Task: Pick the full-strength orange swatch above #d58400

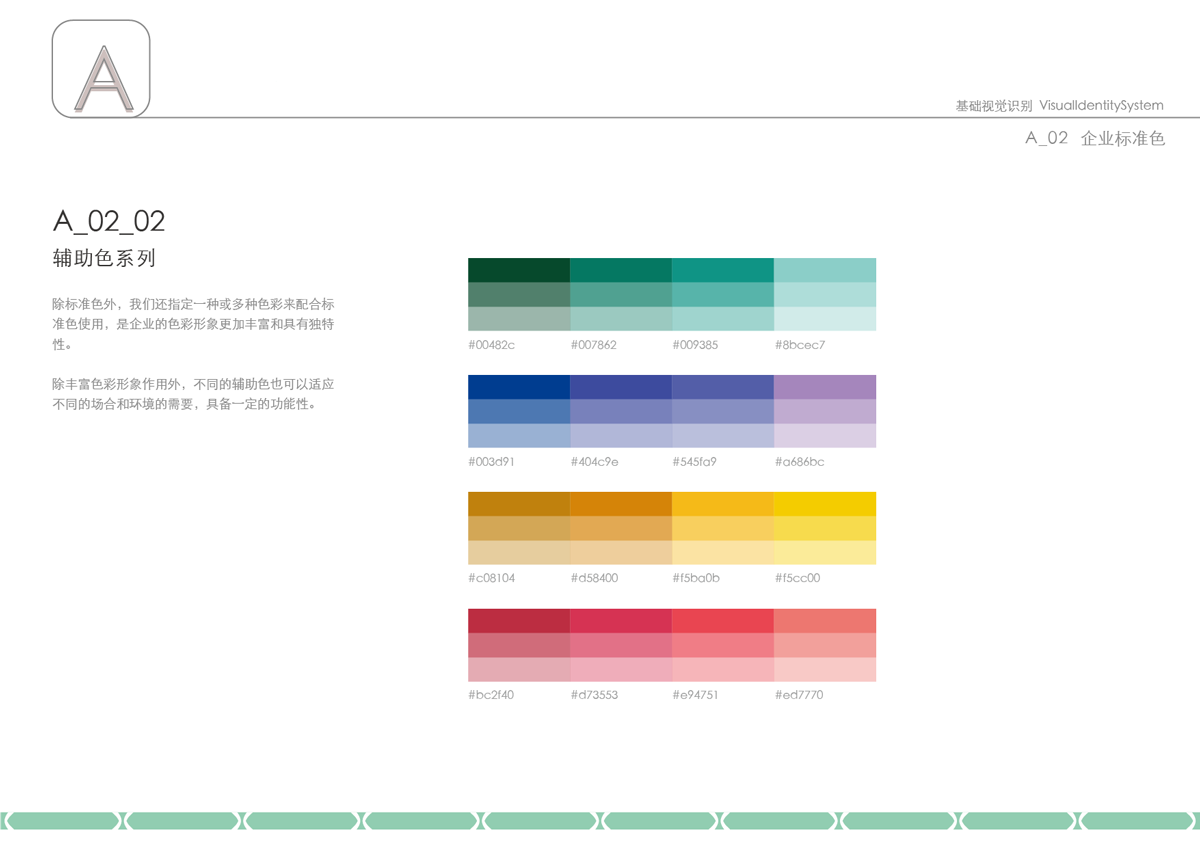Action: pos(621,504)
